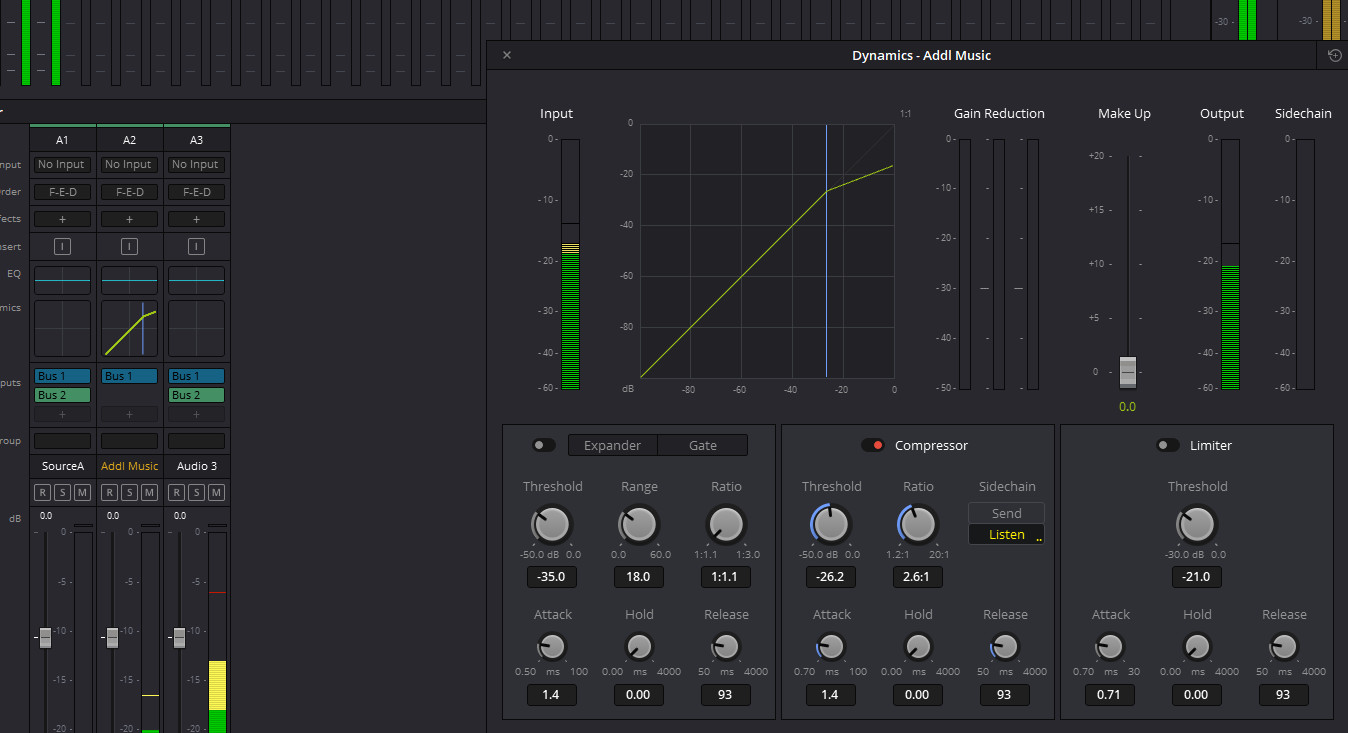The width and height of the screenshot is (1348, 733).
Task: Click the SourceA volume fader handle
Action: [x=45, y=637]
